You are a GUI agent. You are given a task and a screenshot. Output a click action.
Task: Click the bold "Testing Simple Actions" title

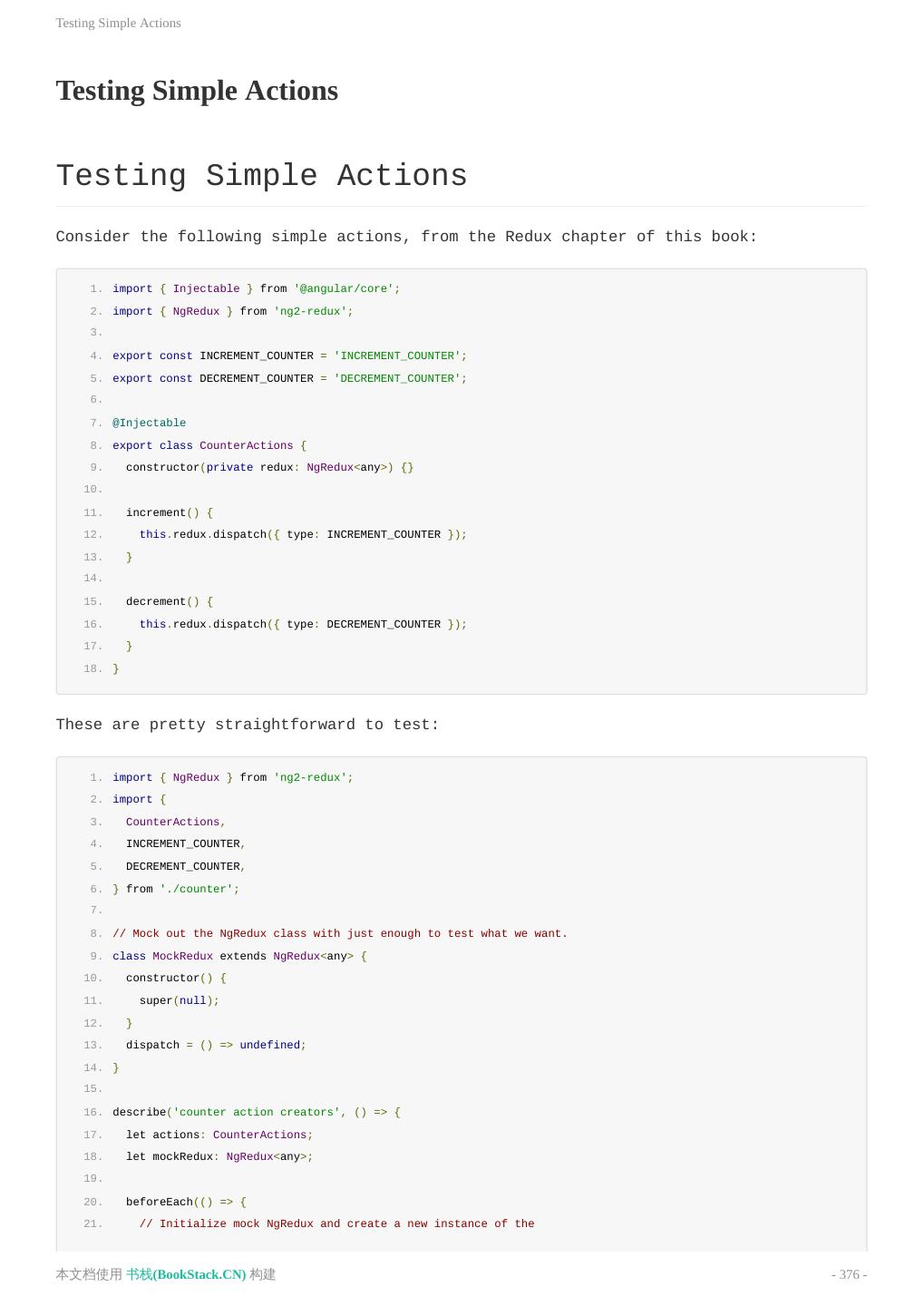tap(197, 91)
